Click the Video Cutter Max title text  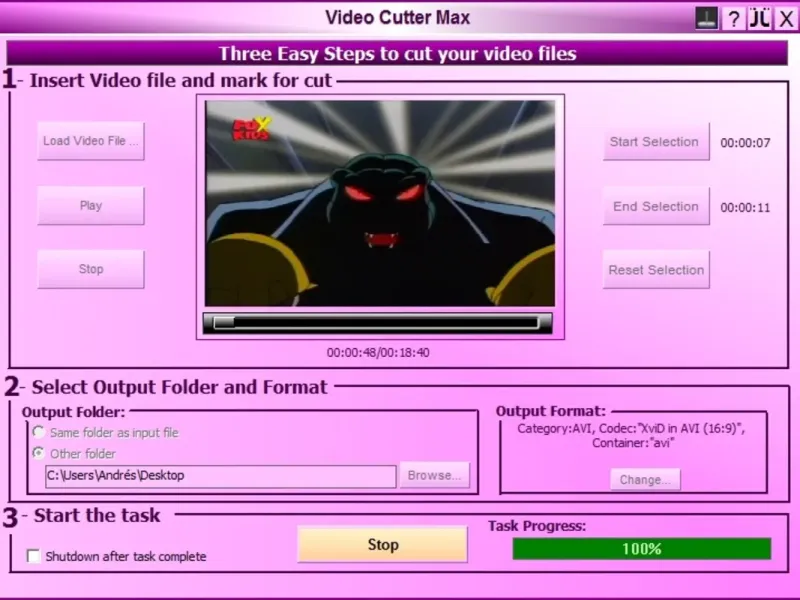(x=397, y=18)
